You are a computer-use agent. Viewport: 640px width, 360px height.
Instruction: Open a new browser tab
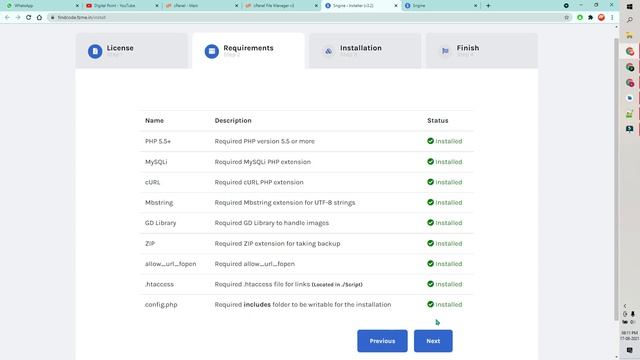pos(488,6)
